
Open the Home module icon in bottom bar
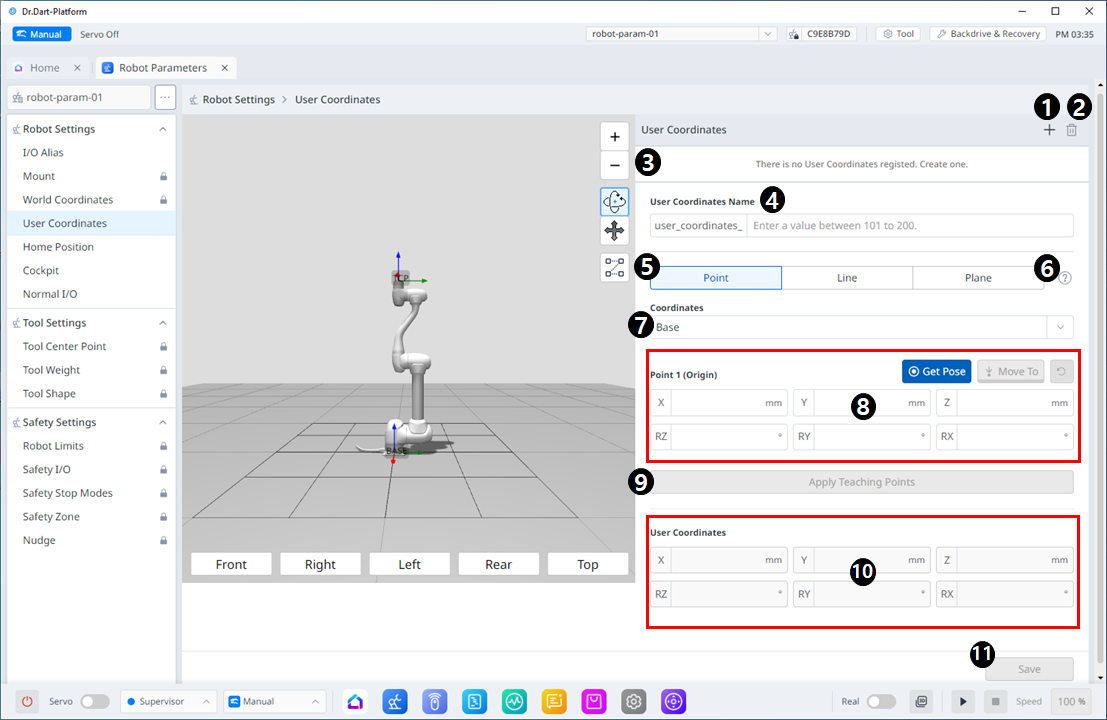tap(355, 702)
